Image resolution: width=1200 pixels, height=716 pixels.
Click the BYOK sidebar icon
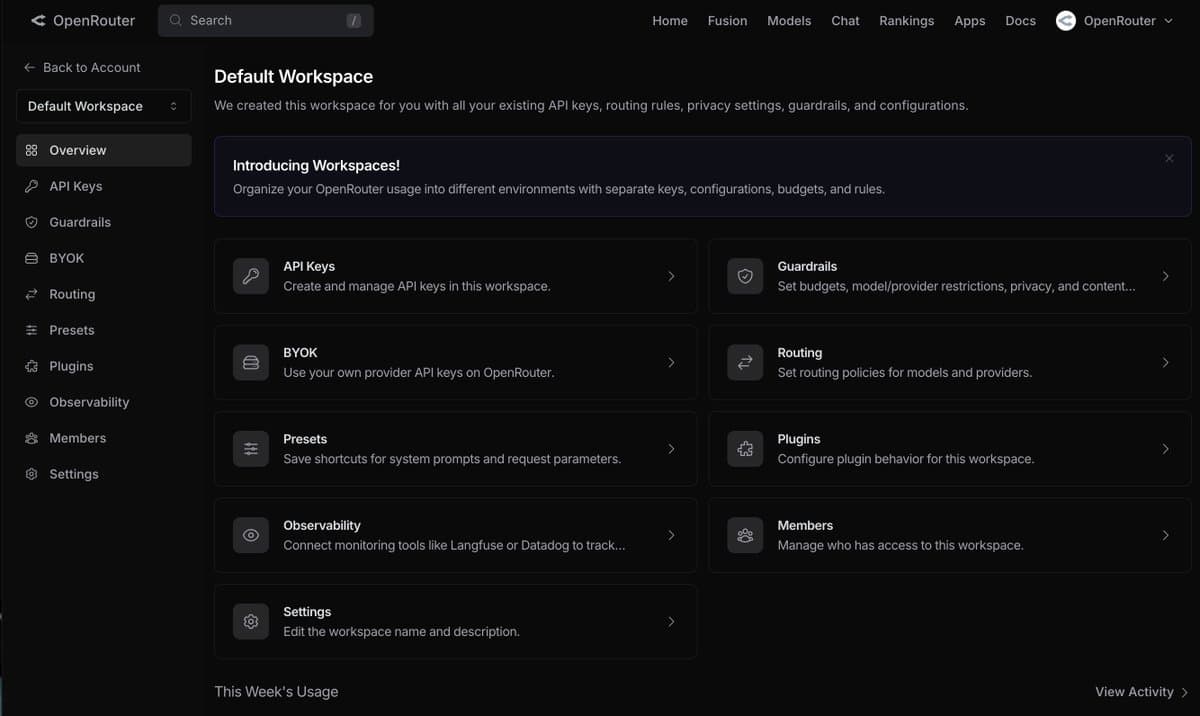point(28,258)
